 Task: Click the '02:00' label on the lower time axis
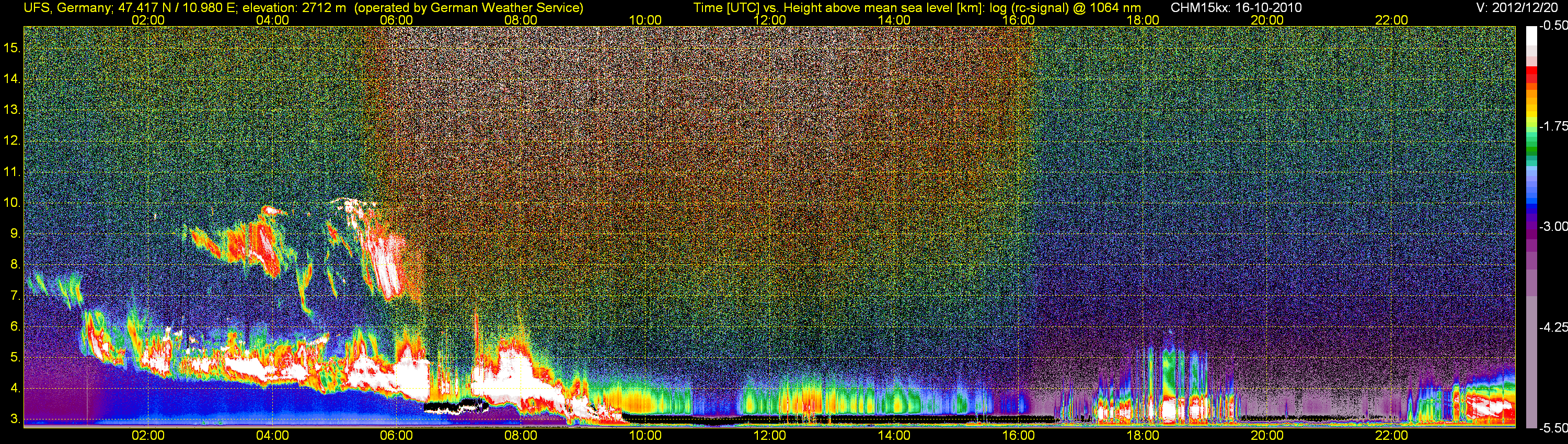point(148,436)
